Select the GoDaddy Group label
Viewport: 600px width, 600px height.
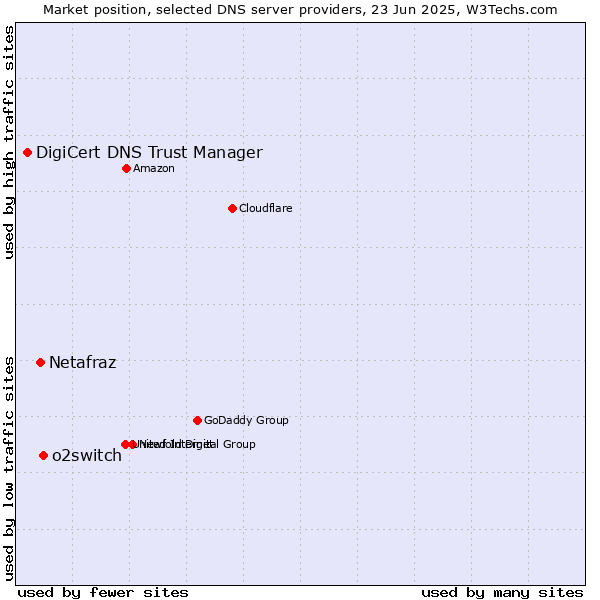[246, 421]
